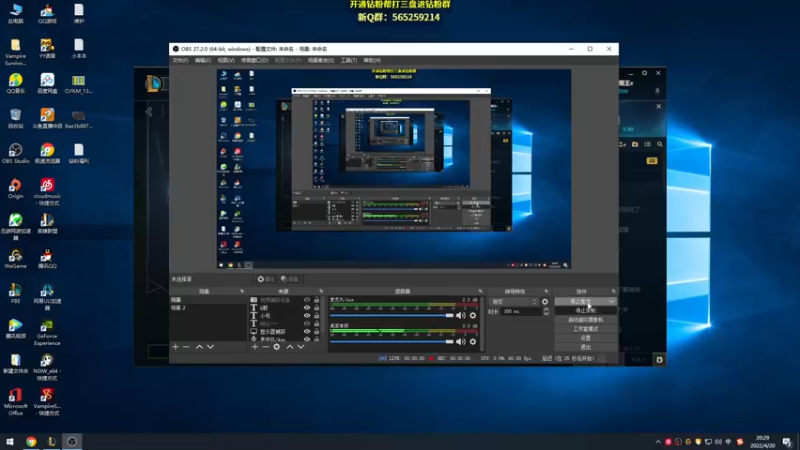800x450 pixels.
Task: Mute the microphone channel speaker icon
Action: click(x=461, y=315)
